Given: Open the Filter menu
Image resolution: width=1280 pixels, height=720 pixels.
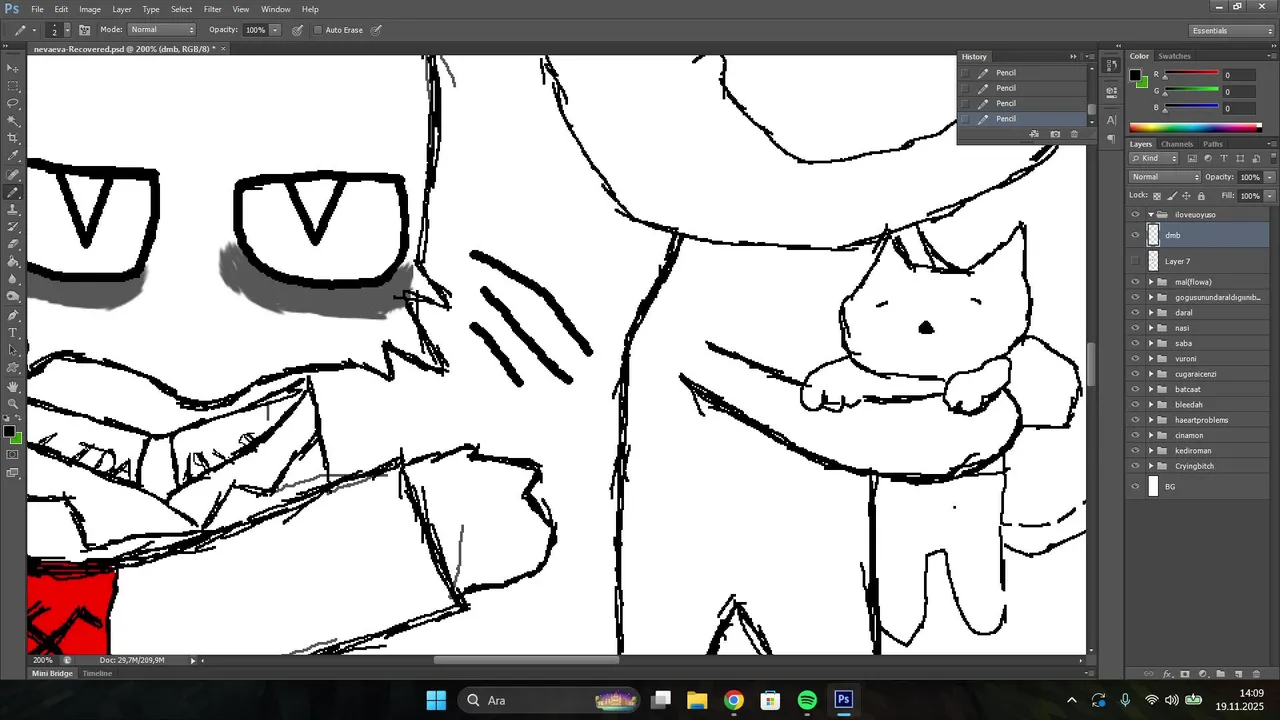Looking at the screenshot, I should [x=213, y=9].
